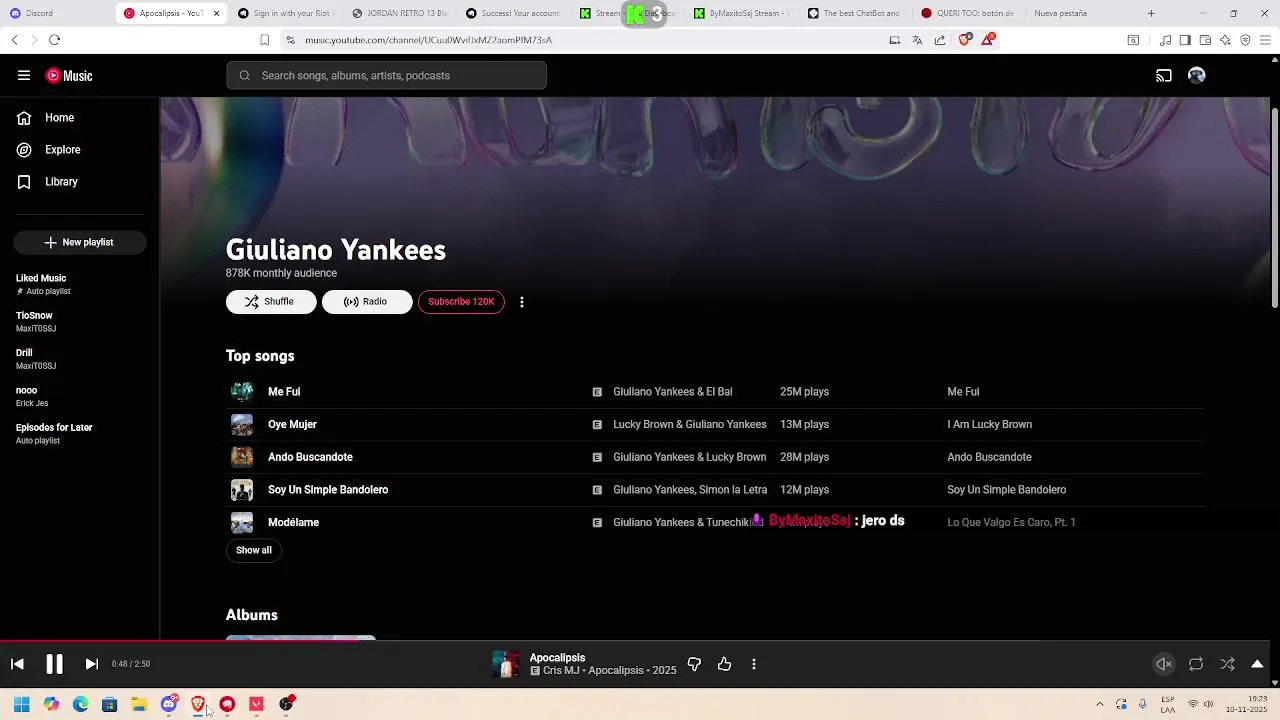Open more options for Giuliano Yankees

point(522,302)
